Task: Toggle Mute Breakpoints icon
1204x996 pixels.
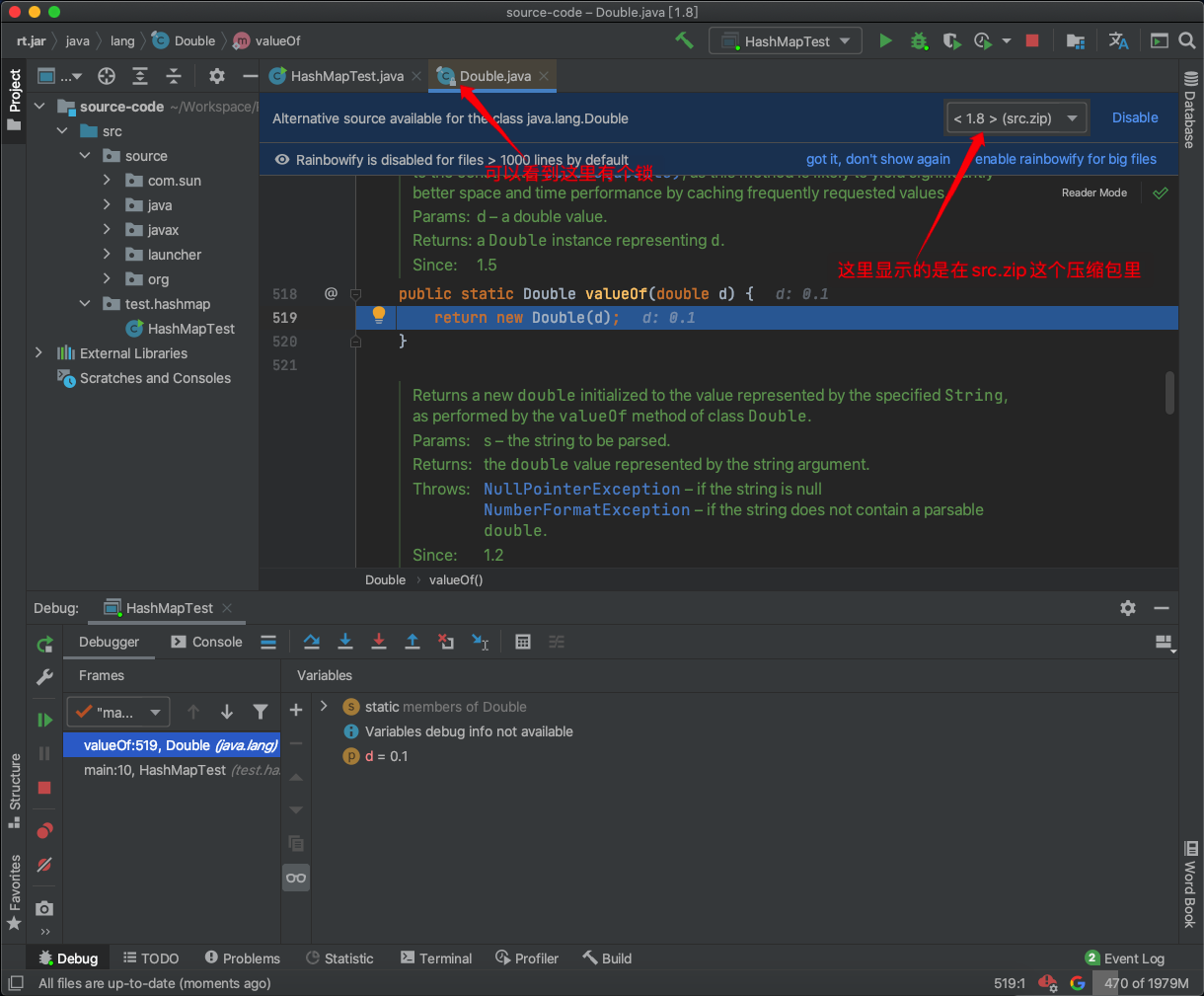Action: [x=44, y=865]
